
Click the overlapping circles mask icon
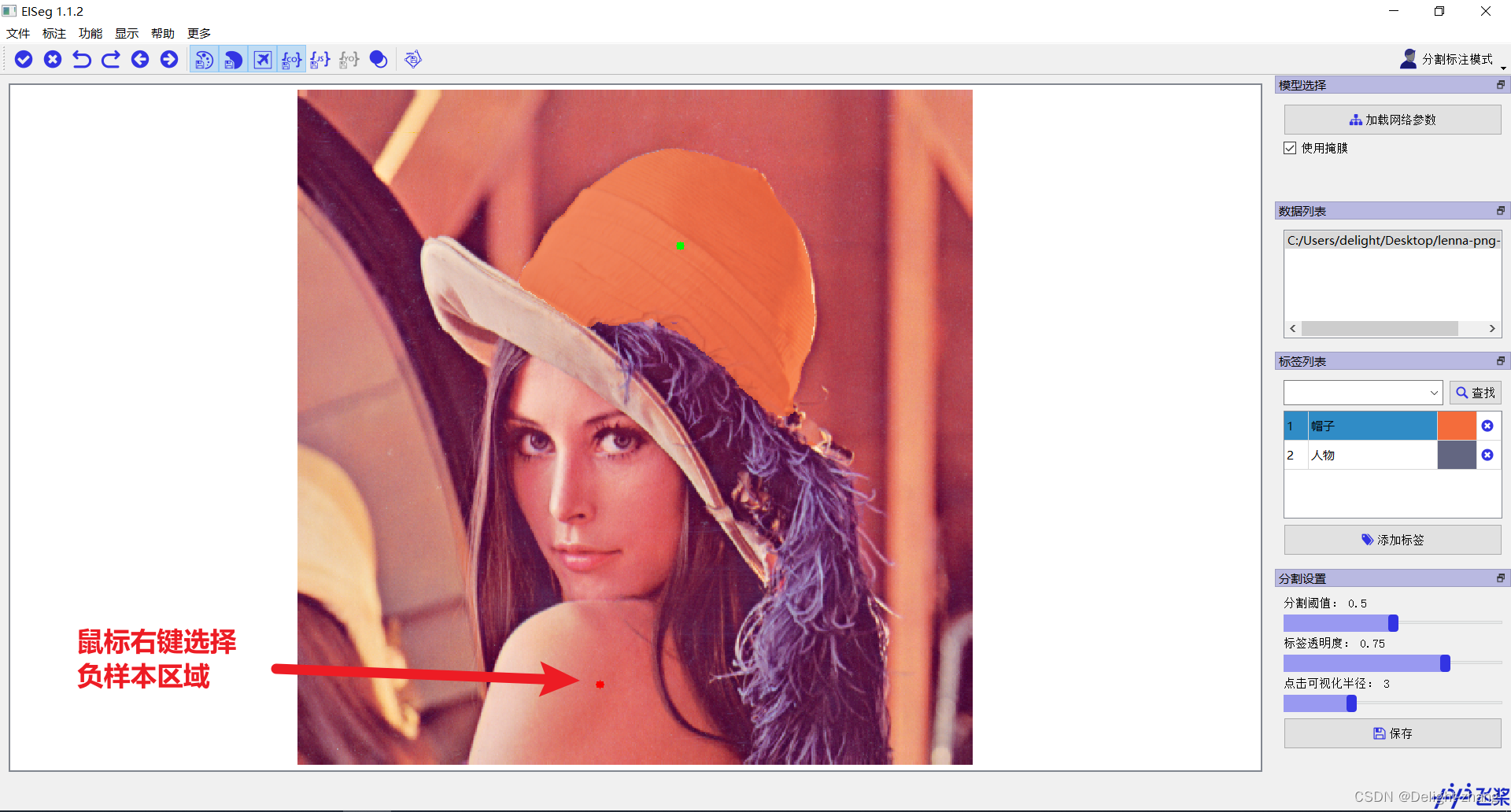[379, 59]
